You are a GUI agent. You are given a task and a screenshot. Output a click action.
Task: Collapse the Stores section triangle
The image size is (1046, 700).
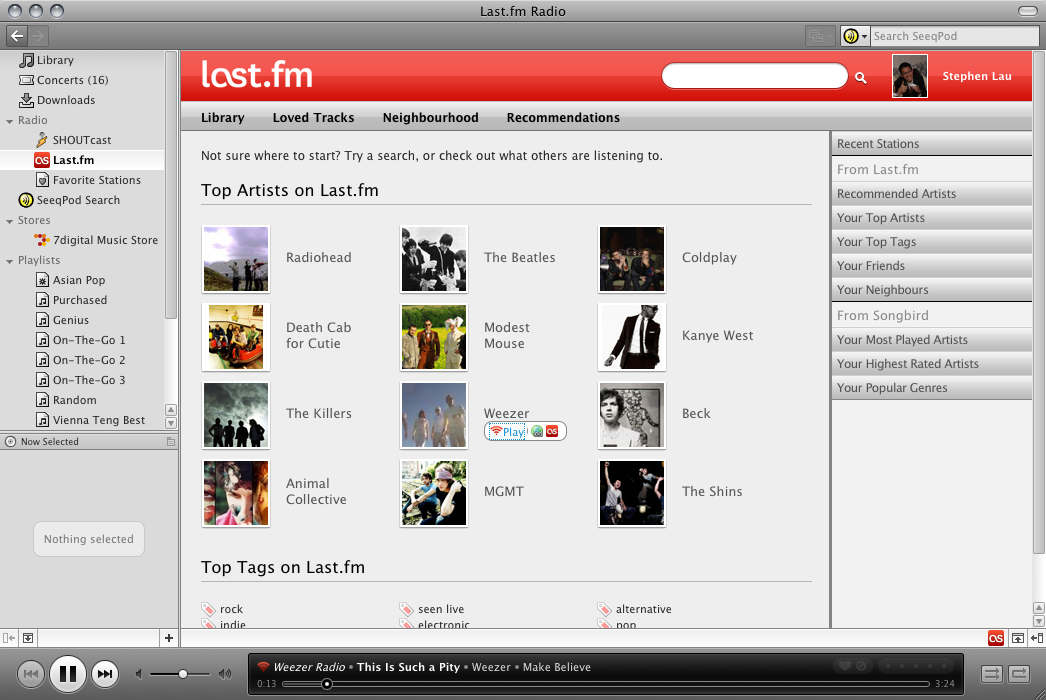click(9, 221)
